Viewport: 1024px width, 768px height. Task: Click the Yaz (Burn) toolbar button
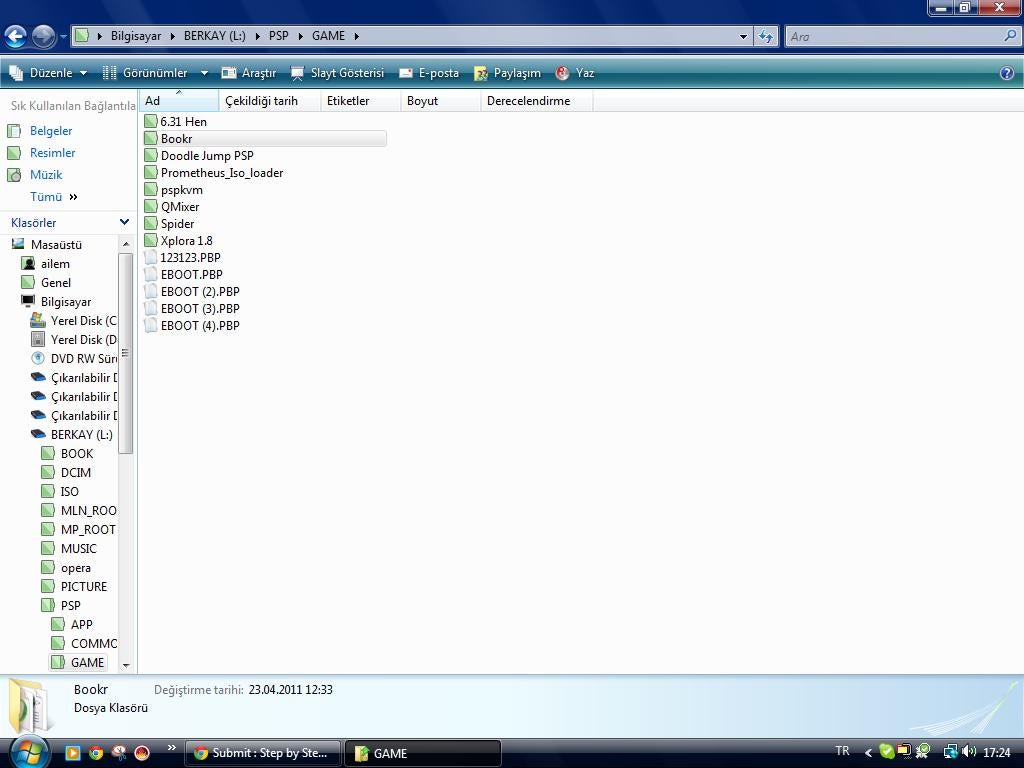[575, 73]
